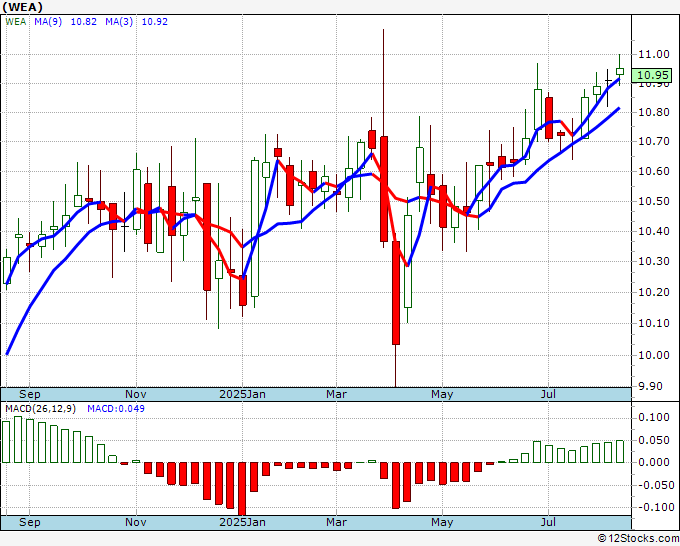Click May on the MACD panel time axis

click(442, 522)
